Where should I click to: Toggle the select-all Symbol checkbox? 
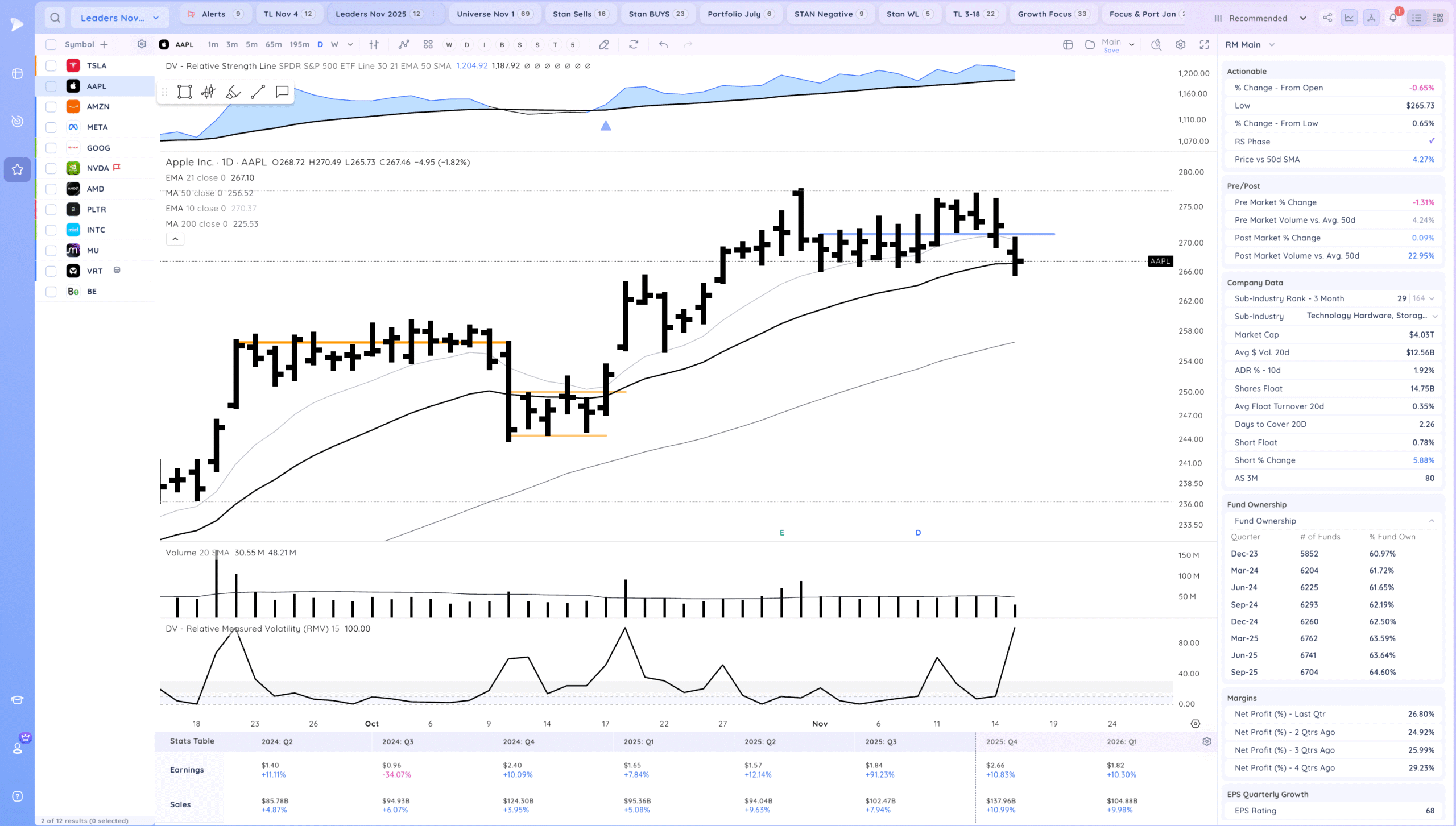pos(51,44)
